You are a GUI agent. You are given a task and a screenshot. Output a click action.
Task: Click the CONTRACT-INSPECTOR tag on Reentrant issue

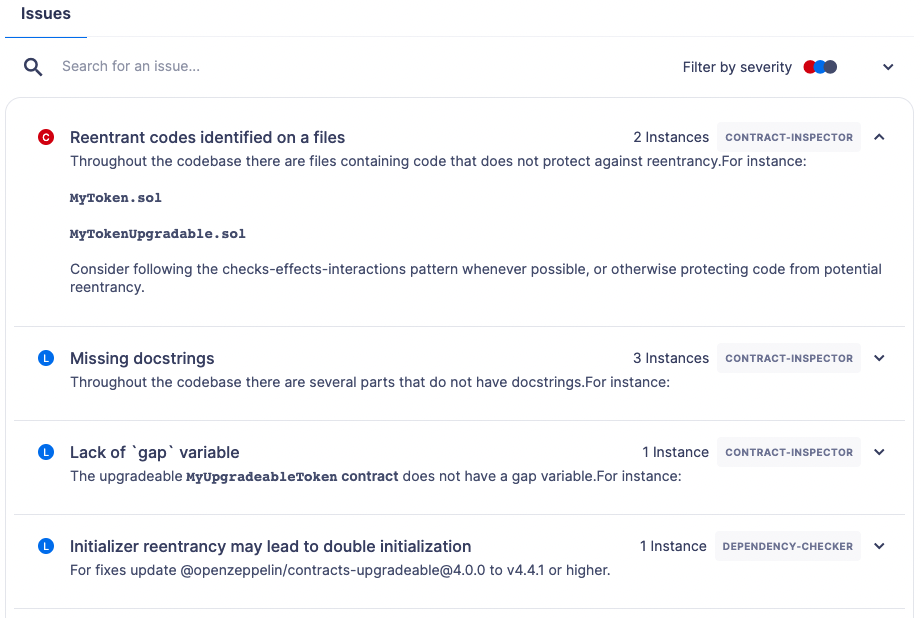tap(789, 137)
